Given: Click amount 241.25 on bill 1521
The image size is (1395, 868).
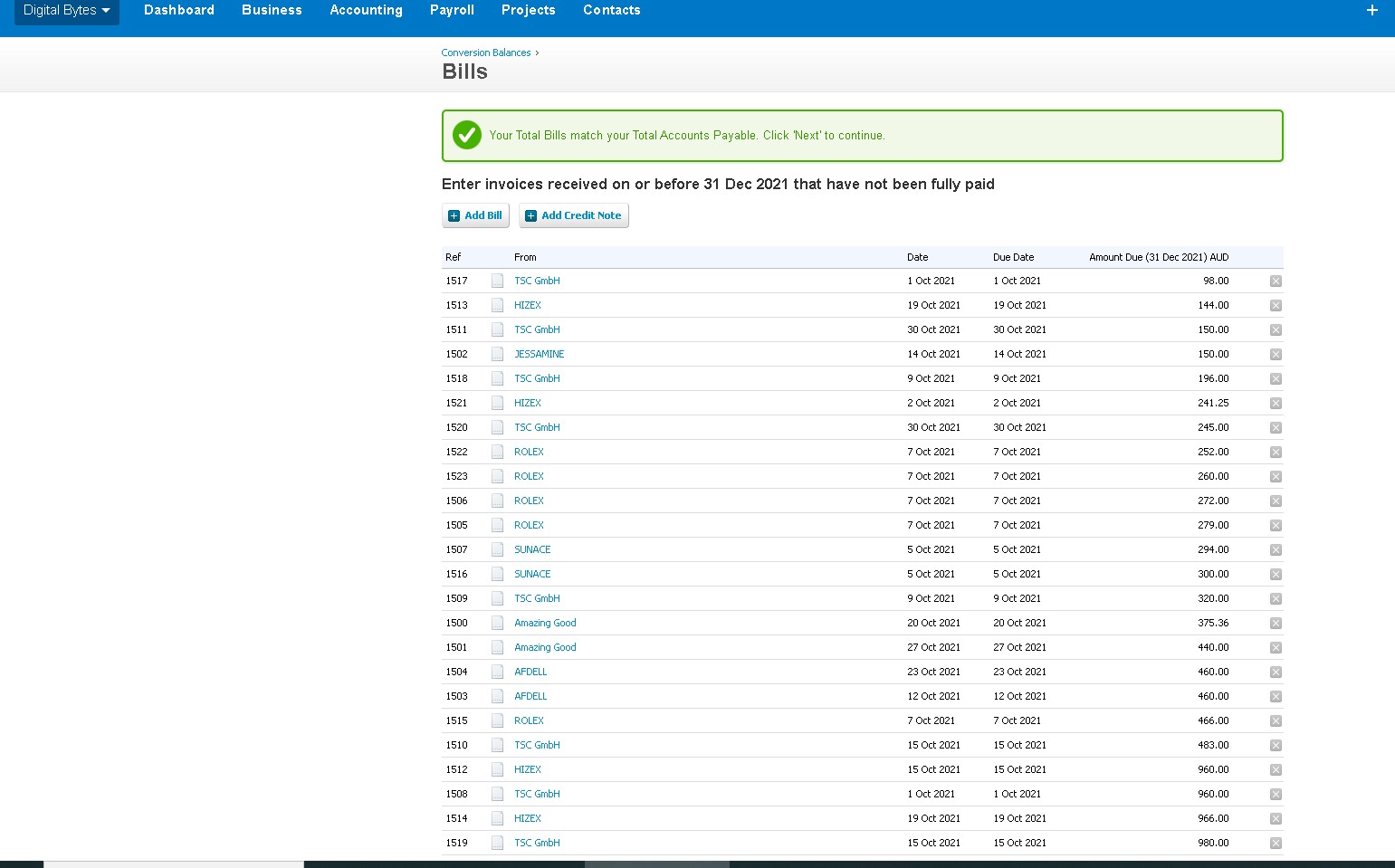Looking at the screenshot, I should (x=1213, y=403).
